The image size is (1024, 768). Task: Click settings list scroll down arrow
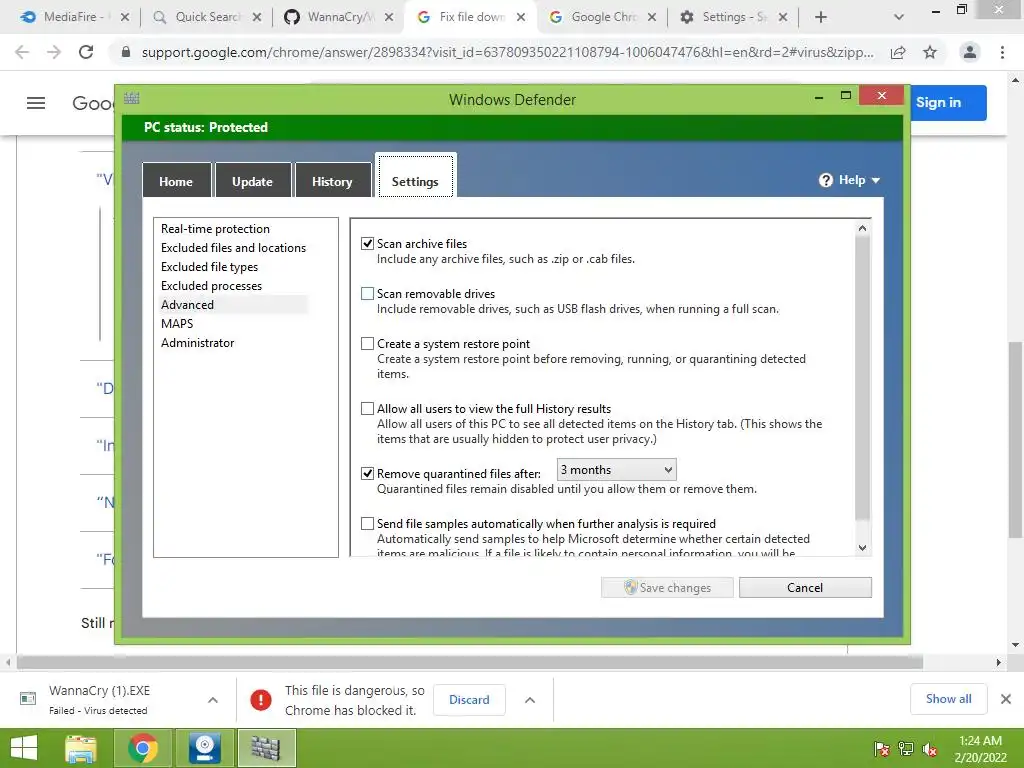point(863,548)
